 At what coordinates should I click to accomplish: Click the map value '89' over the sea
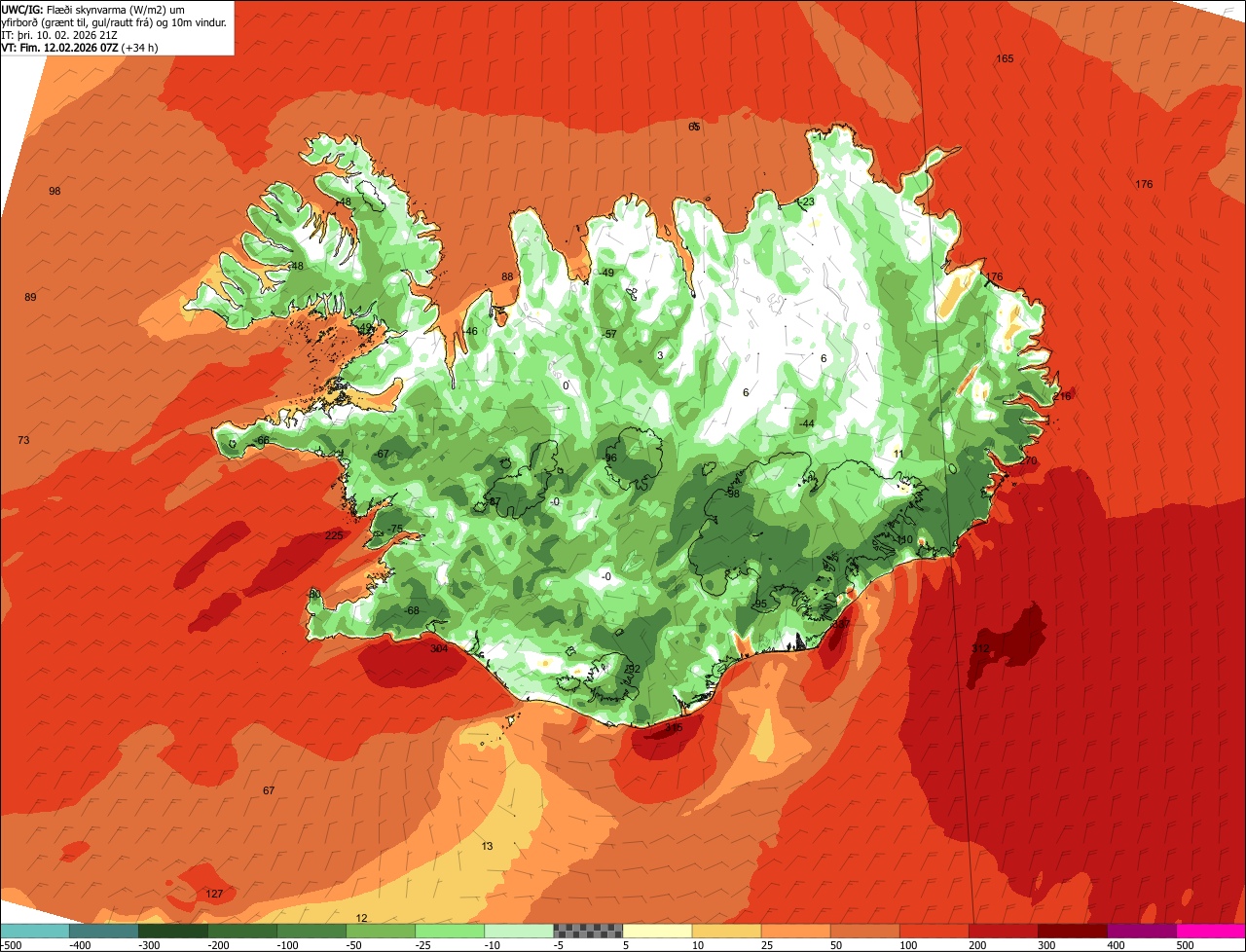tap(30, 297)
